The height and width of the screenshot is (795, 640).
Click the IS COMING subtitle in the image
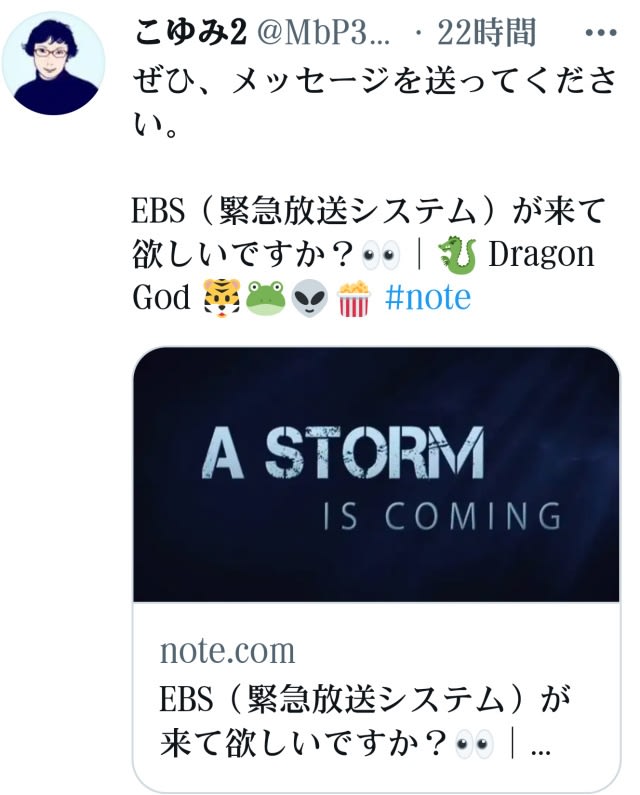(x=442, y=516)
